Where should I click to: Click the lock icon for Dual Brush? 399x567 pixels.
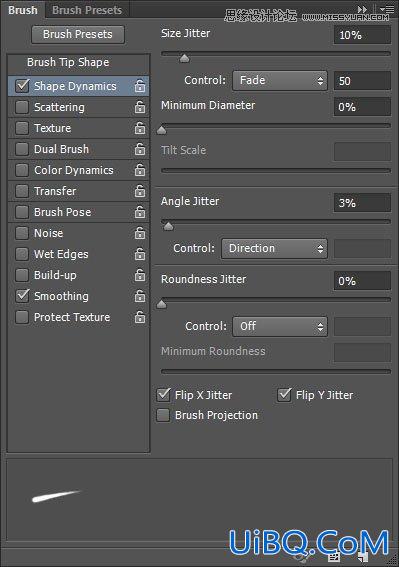pos(140,149)
